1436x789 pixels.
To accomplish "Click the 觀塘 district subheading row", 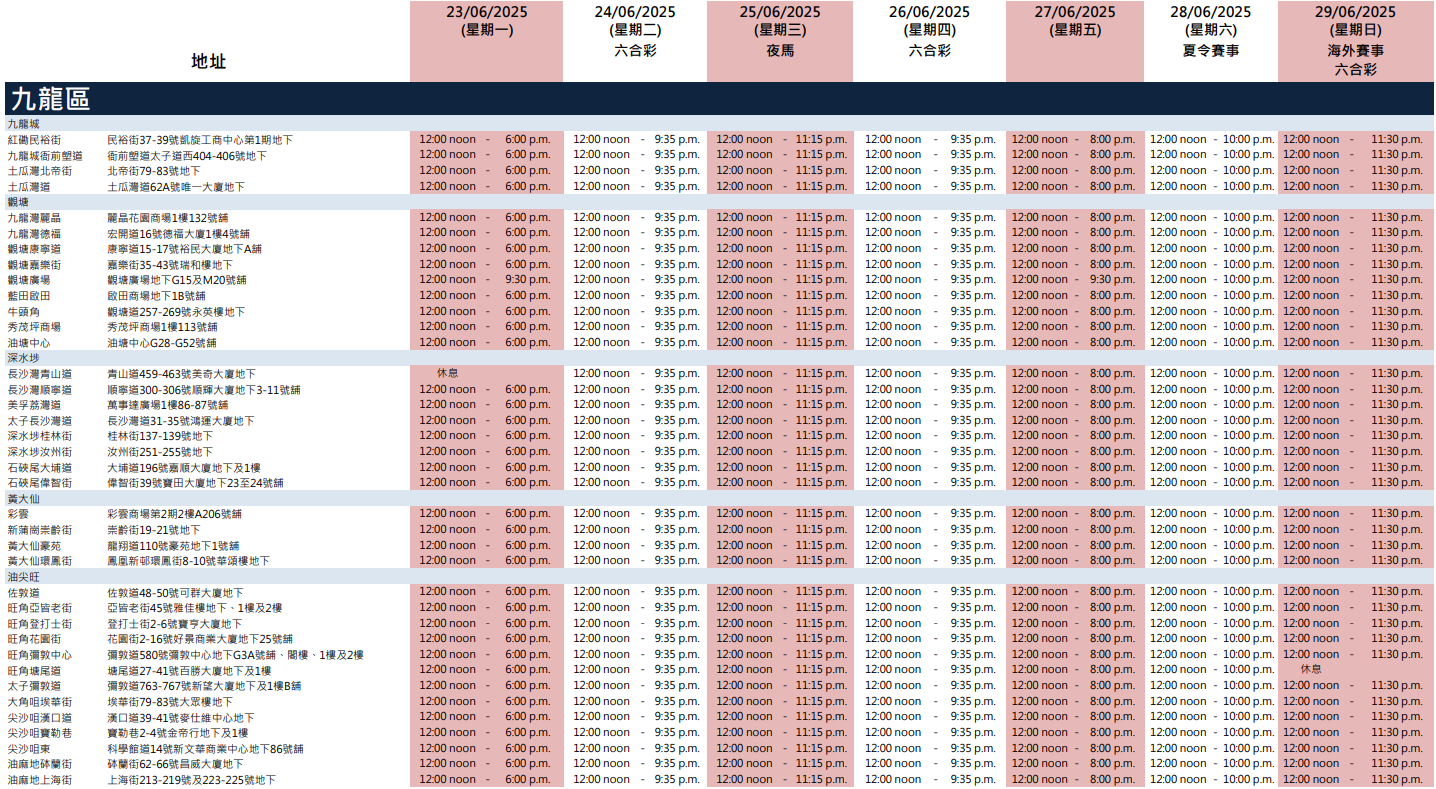I will (x=21, y=202).
